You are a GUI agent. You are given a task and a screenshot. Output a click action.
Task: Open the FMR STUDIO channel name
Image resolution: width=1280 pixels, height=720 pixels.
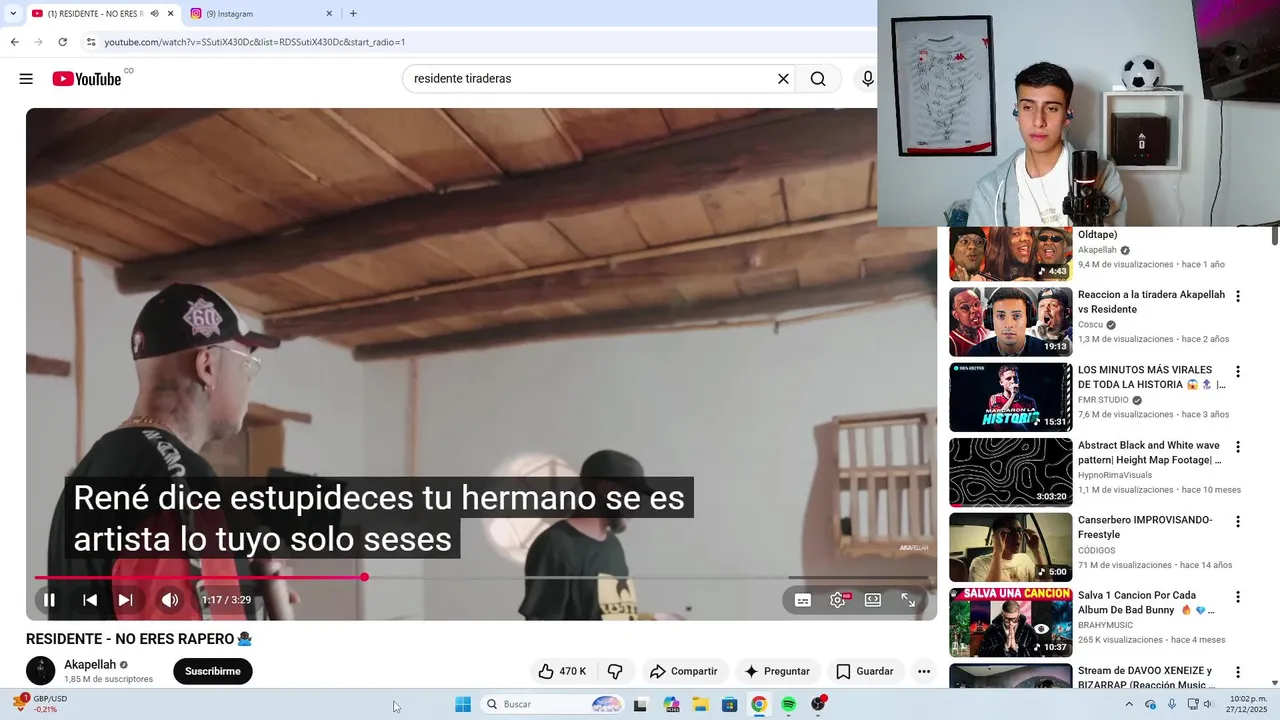tap(1103, 400)
